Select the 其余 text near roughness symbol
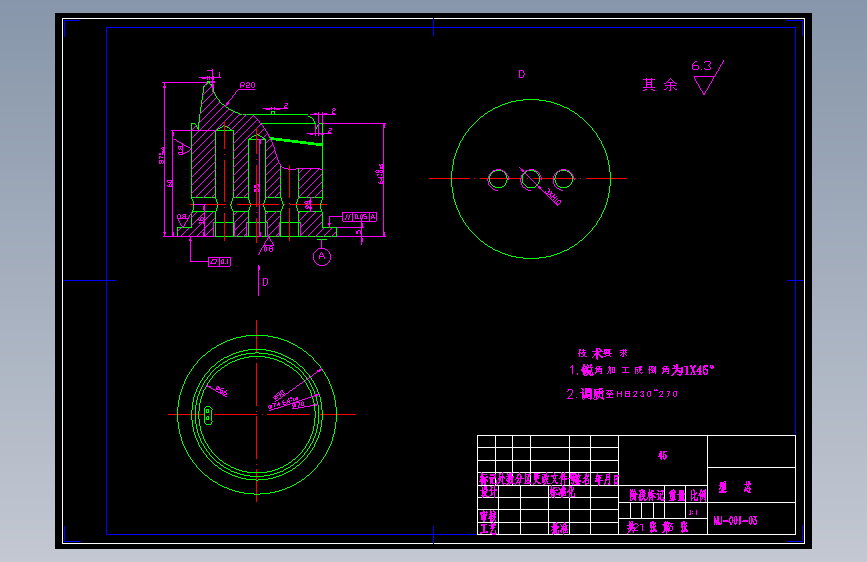This screenshot has height=562, width=867. [660, 85]
